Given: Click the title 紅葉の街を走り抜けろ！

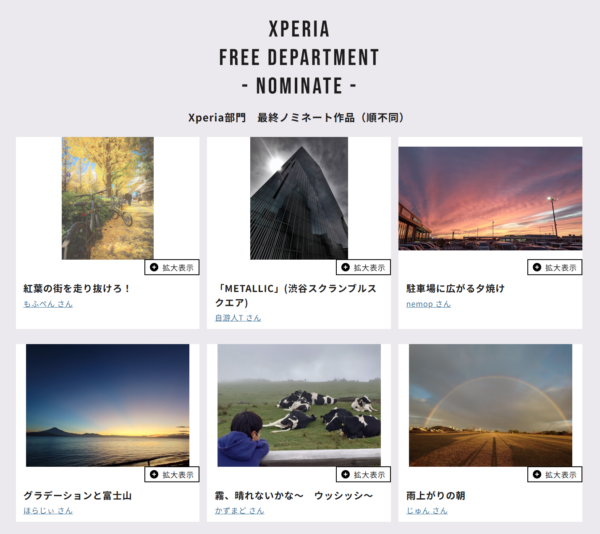Looking at the screenshot, I should (x=77, y=288).
